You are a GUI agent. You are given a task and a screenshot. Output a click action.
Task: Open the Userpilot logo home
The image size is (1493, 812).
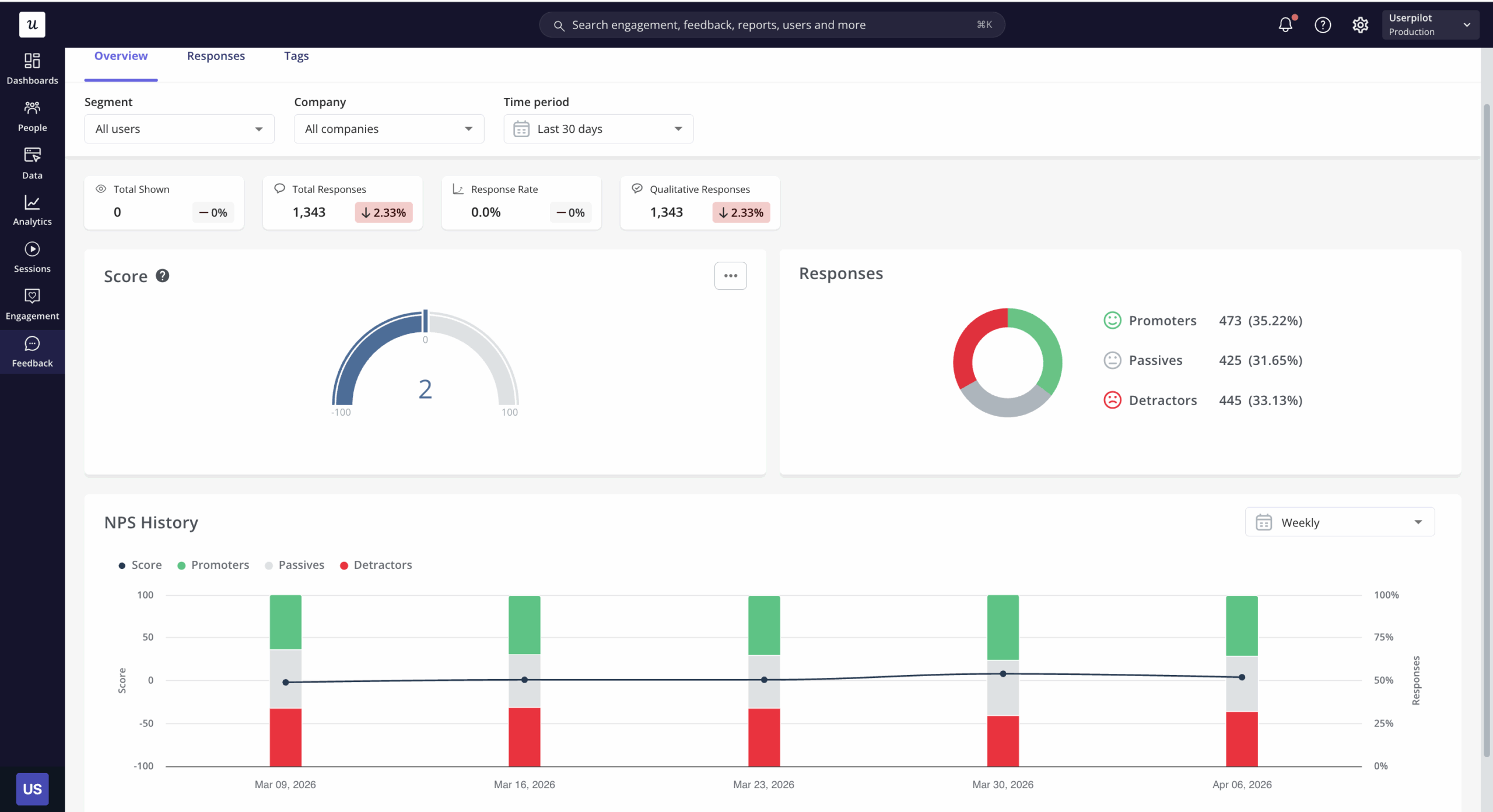pyautogui.click(x=32, y=24)
